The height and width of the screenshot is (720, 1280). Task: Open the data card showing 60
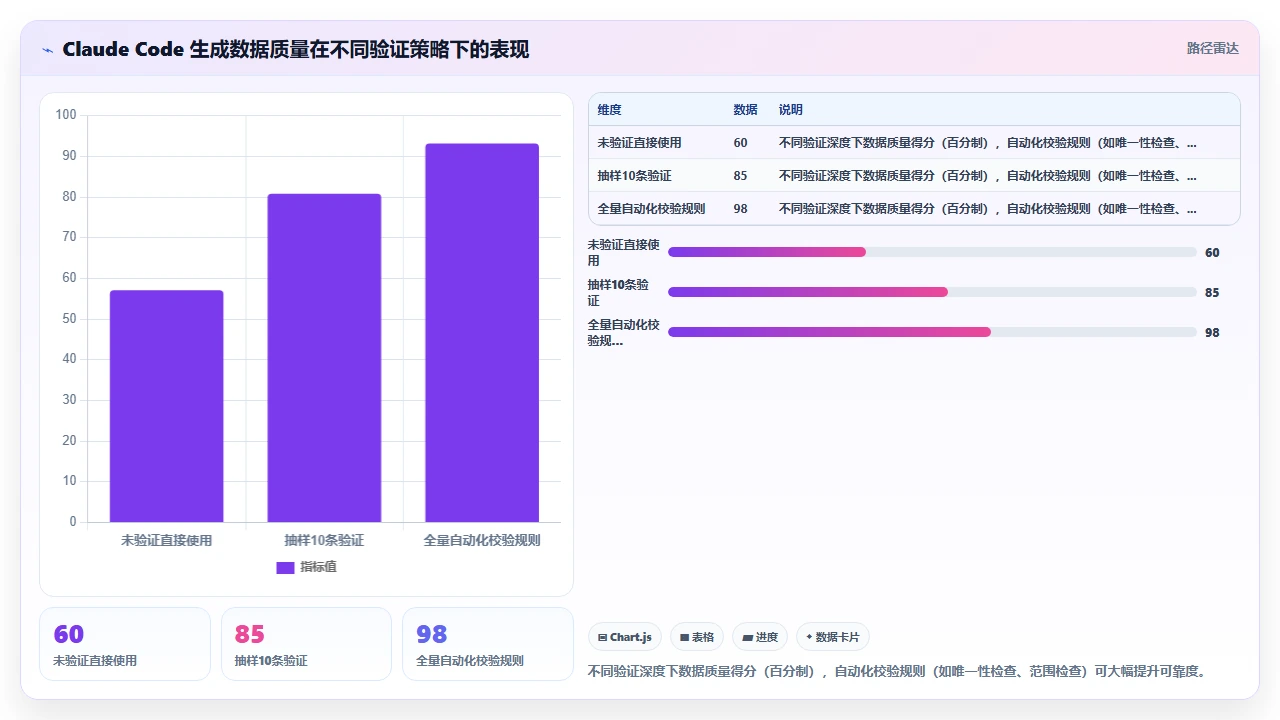pyautogui.click(x=125, y=644)
